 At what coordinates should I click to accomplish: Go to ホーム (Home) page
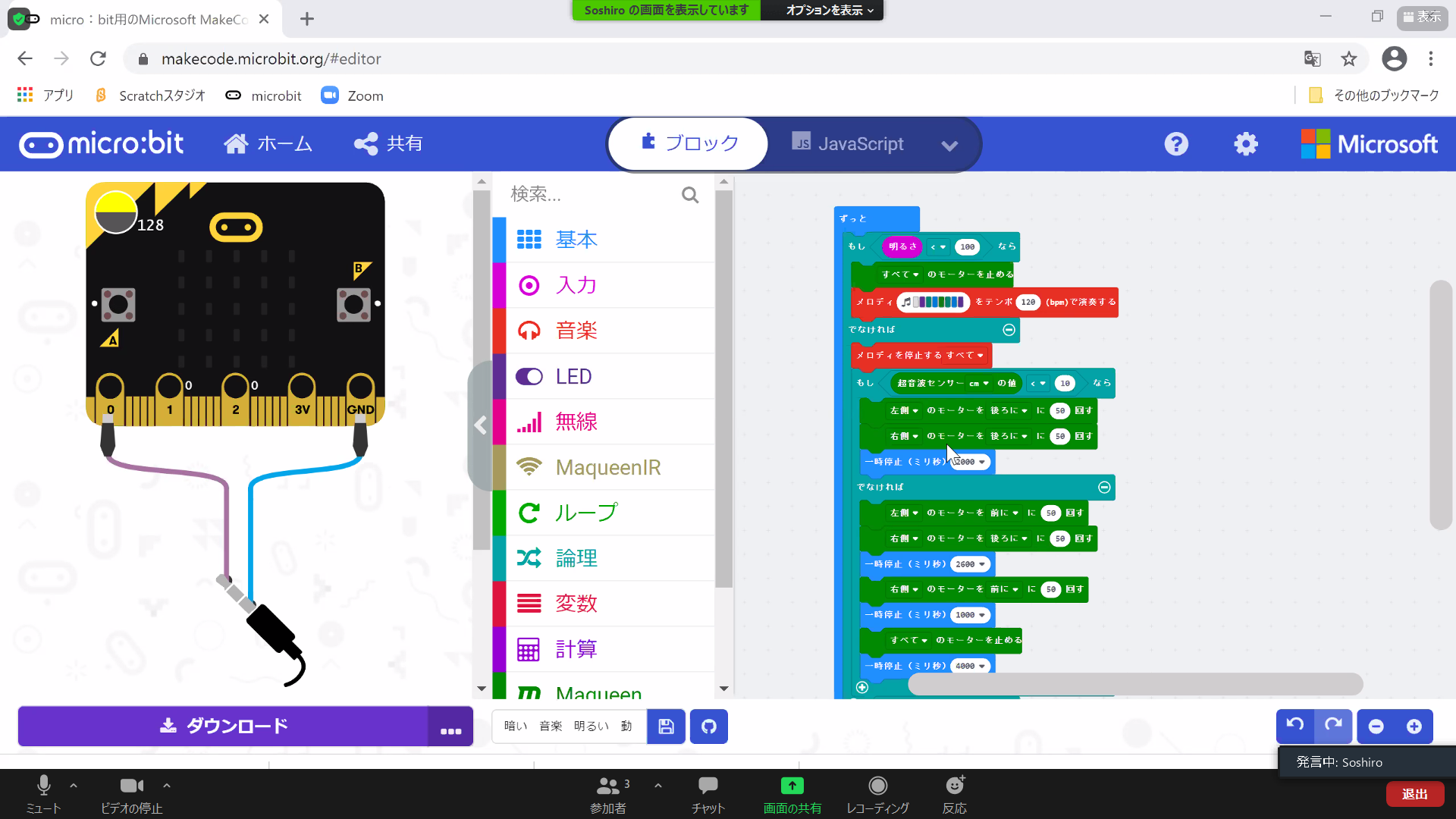(x=268, y=143)
